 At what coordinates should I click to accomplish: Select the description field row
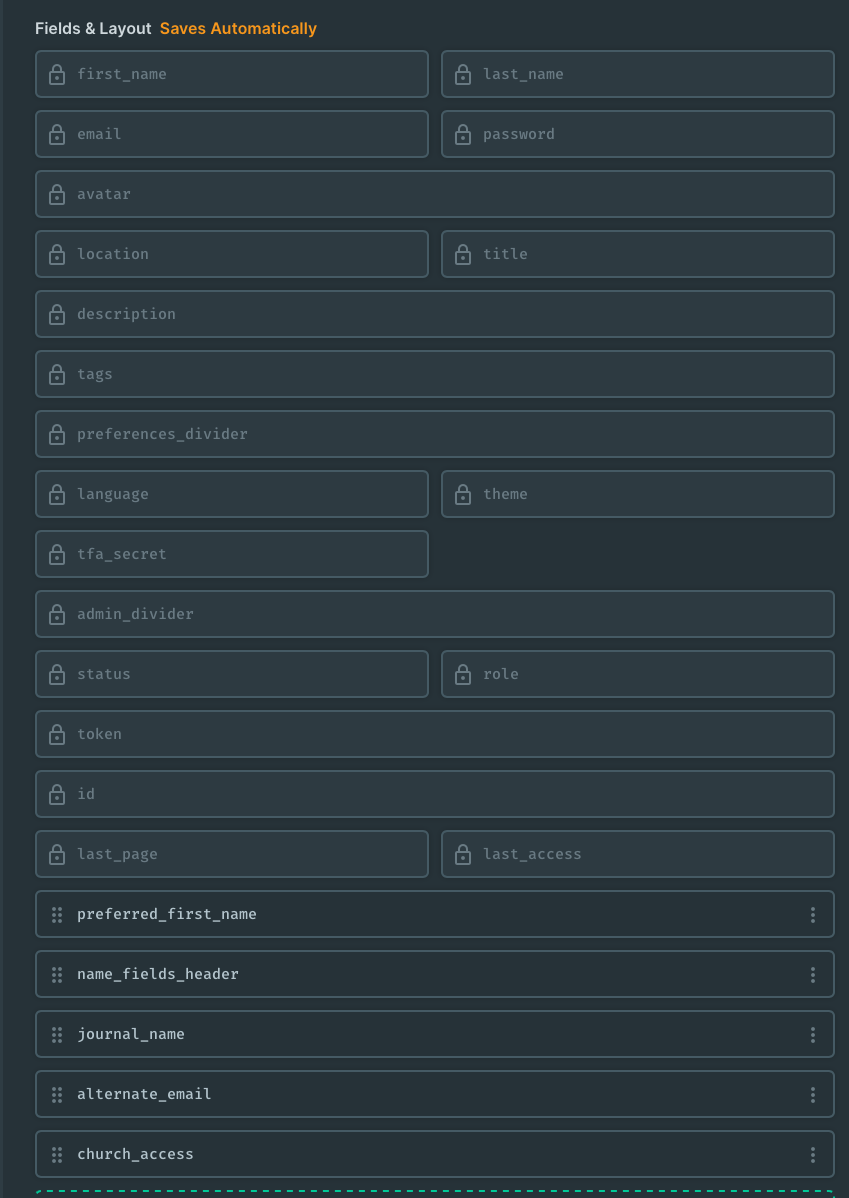pyautogui.click(x=434, y=314)
